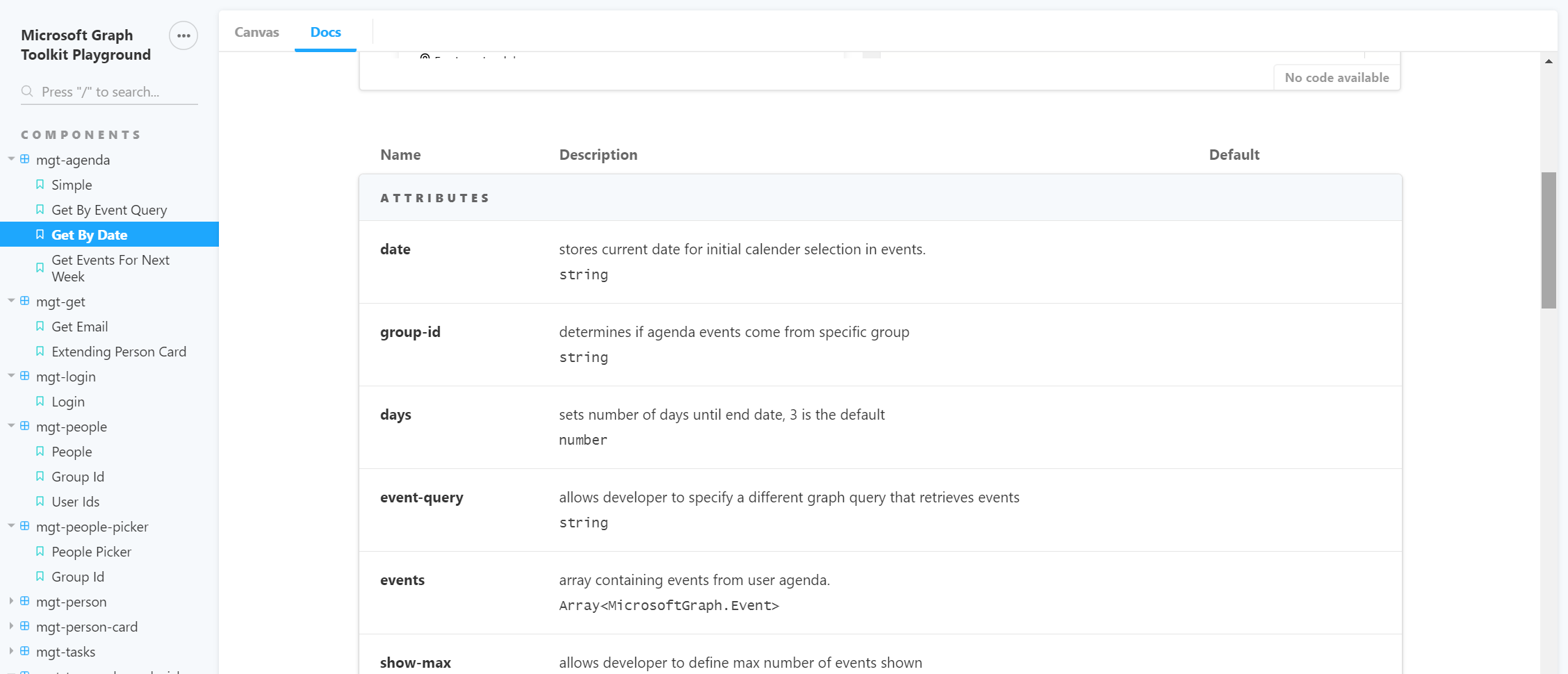
Task: Click the 'Name' column header
Action: (x=400, y=155)
